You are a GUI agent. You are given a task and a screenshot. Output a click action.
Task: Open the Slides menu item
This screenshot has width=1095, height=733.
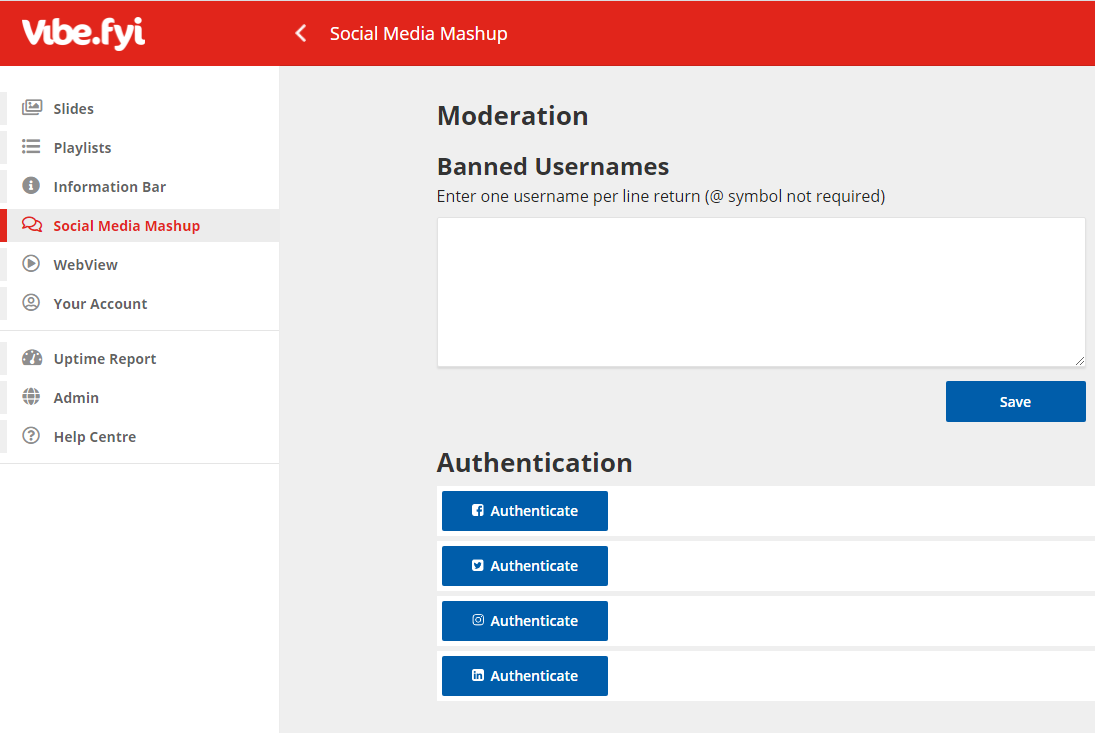pyautogui.click(x=140, y=108)
